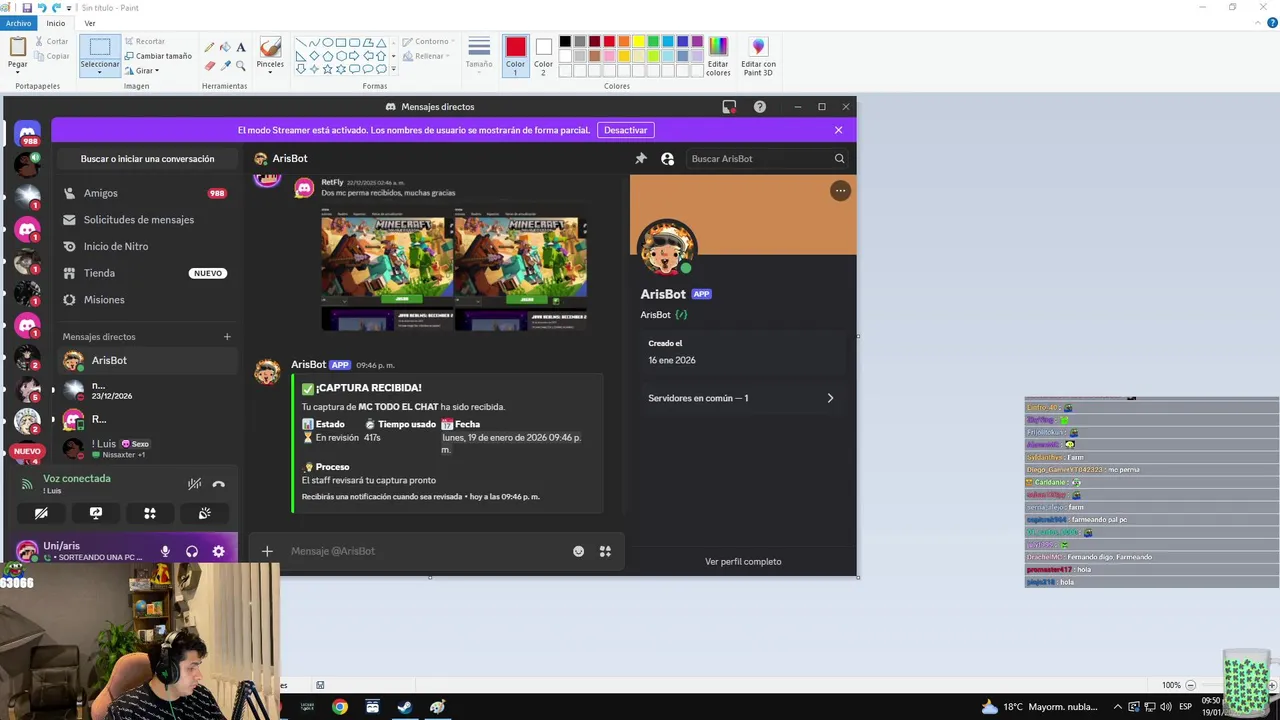Create a new direct message plus icon
1280x720 pixels.
(227, 337)
